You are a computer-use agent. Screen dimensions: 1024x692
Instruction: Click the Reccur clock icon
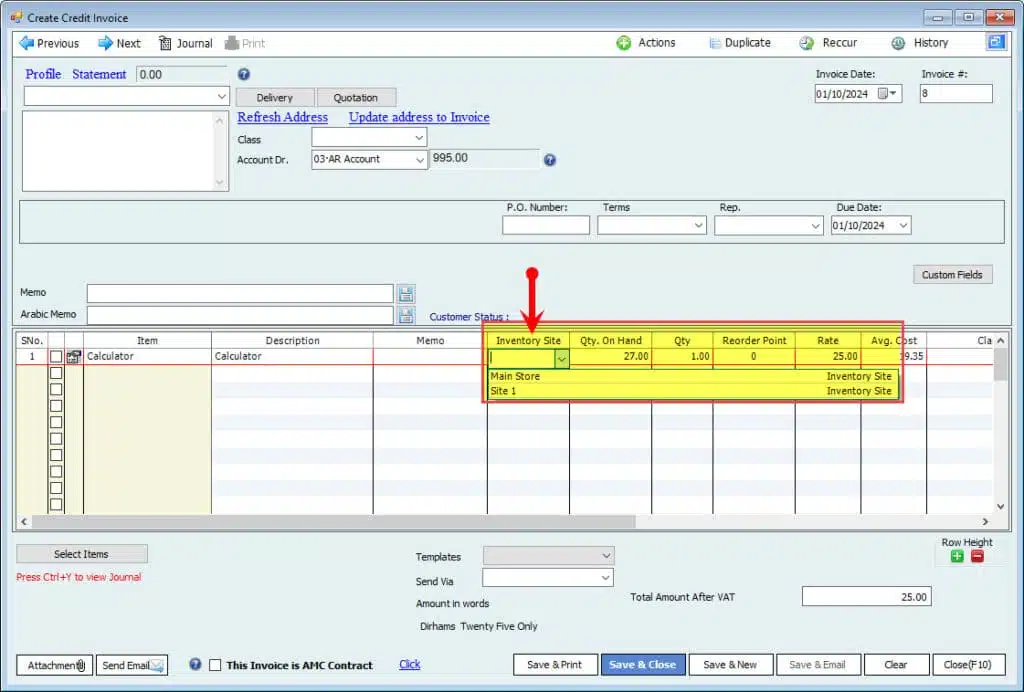tap(807, 43)
